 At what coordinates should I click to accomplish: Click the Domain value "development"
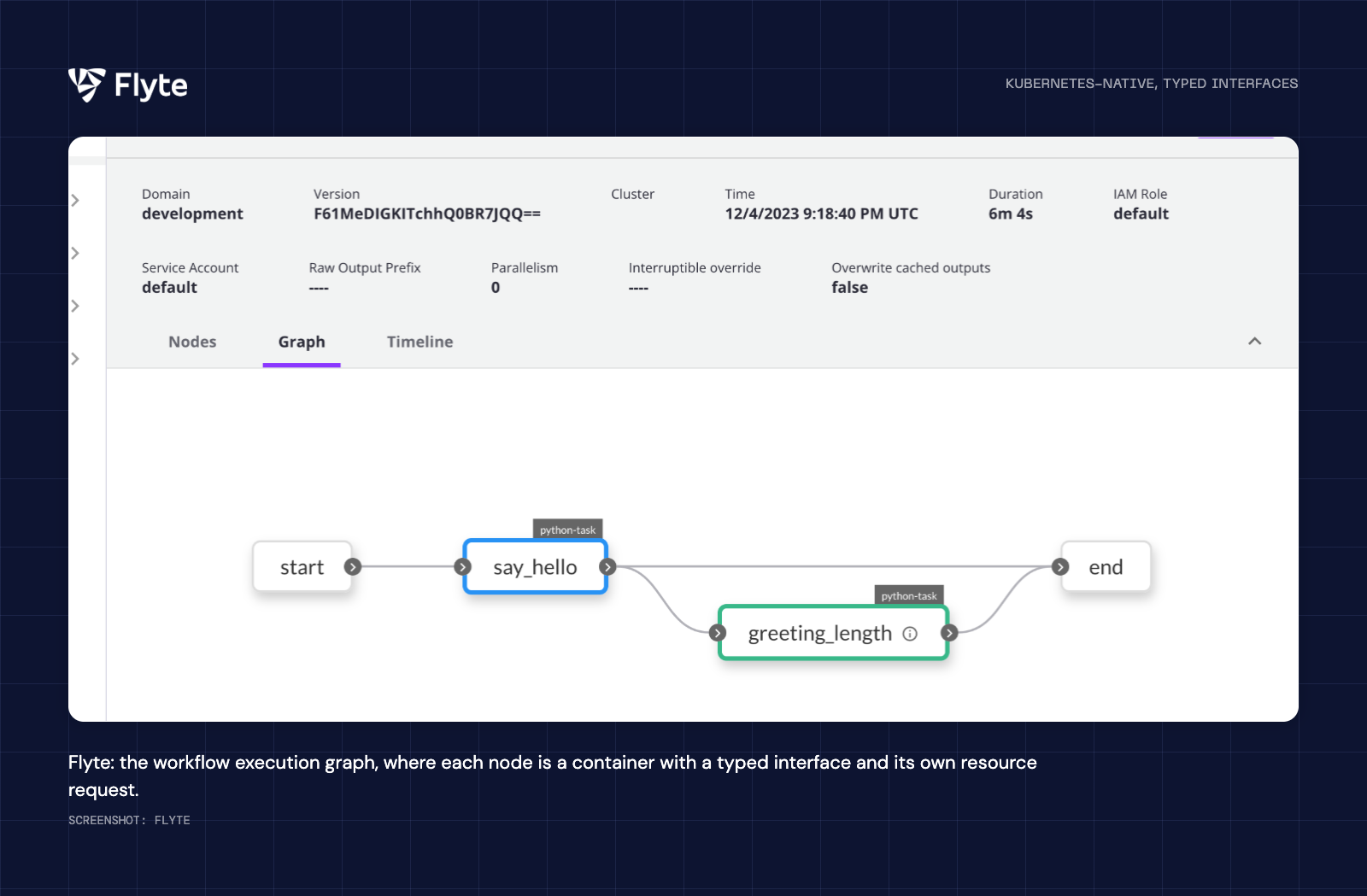click(192, 214)
